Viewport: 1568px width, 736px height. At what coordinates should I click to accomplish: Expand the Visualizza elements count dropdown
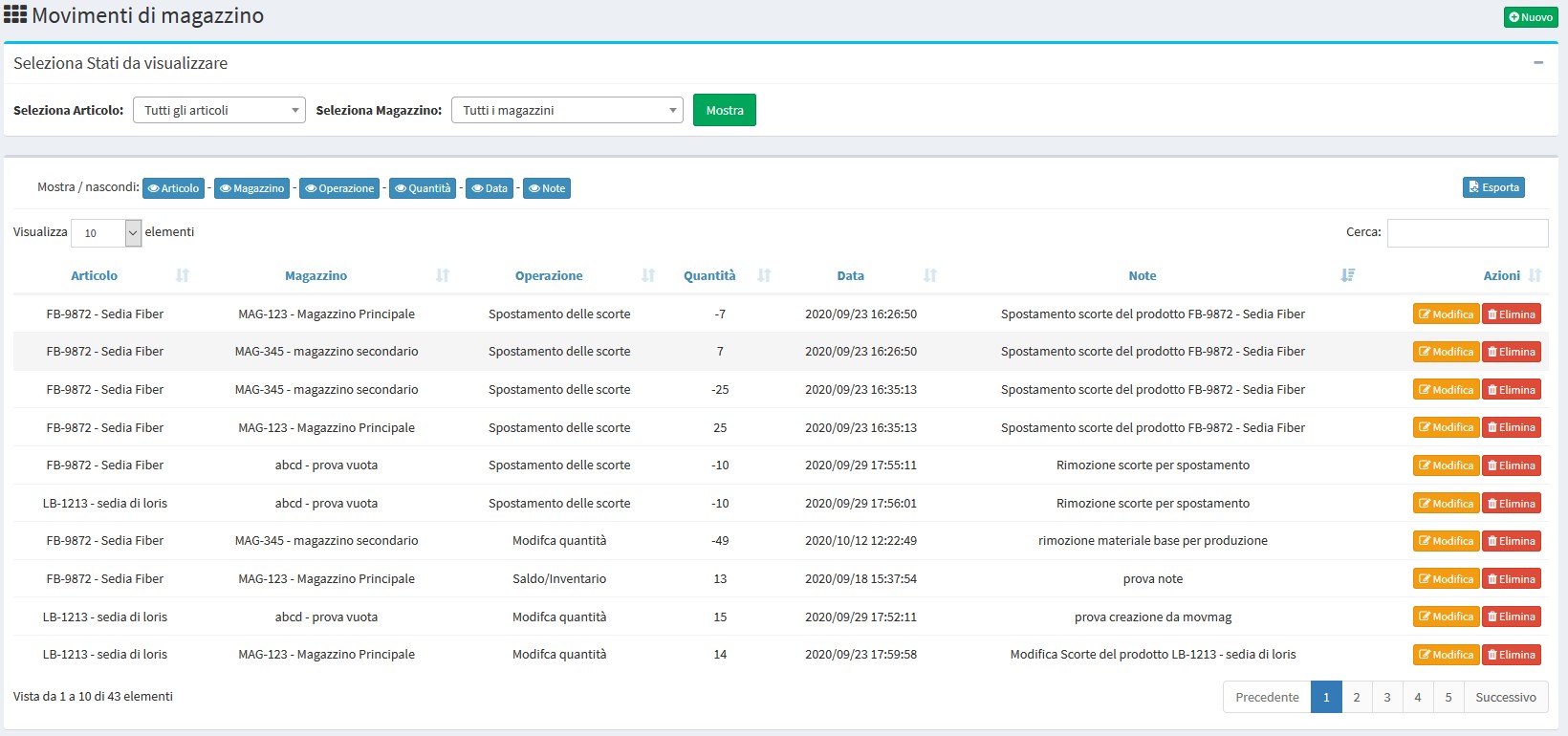click(x=106, y=233)
